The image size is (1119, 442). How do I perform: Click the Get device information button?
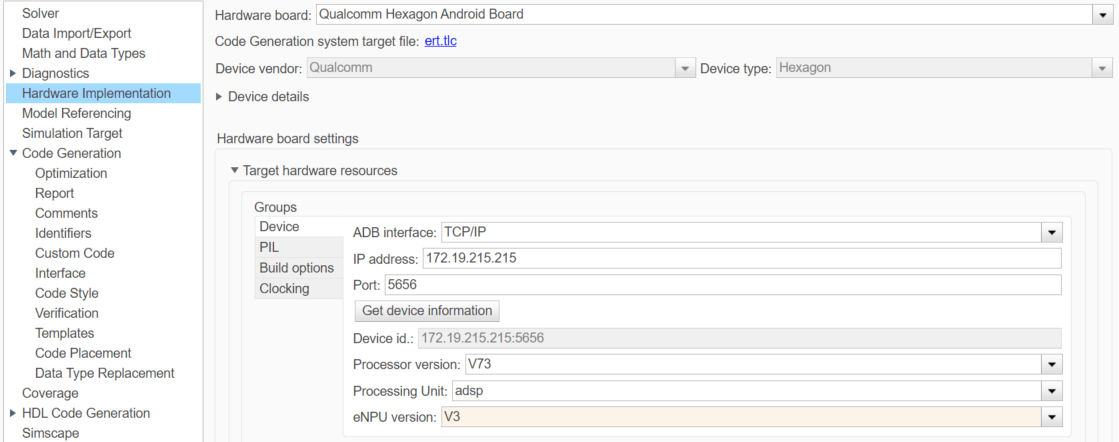pos(427,311)
